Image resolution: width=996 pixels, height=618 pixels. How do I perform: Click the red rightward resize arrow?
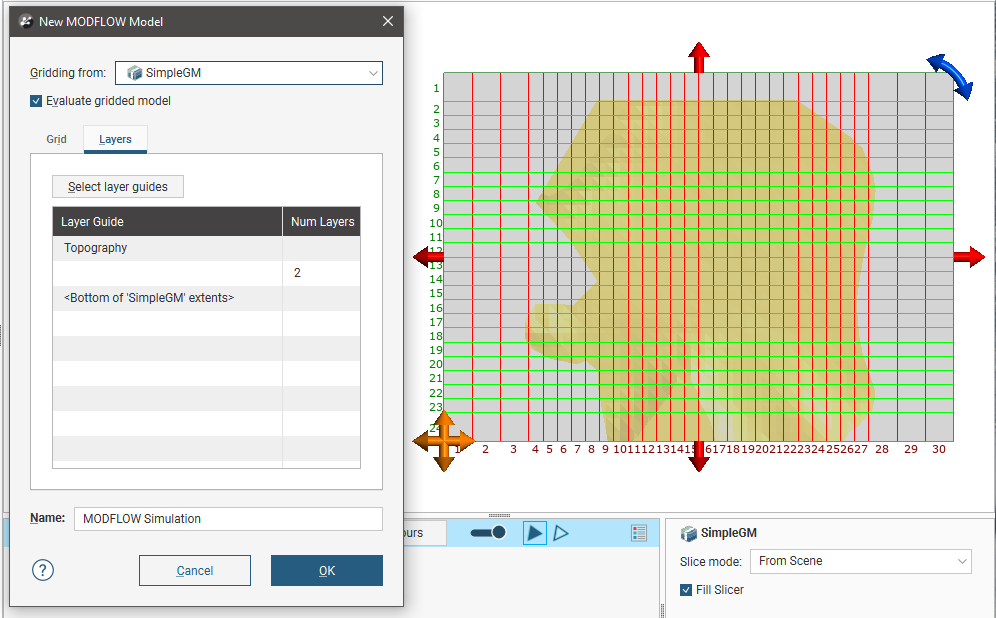click(x=968, y=256)
